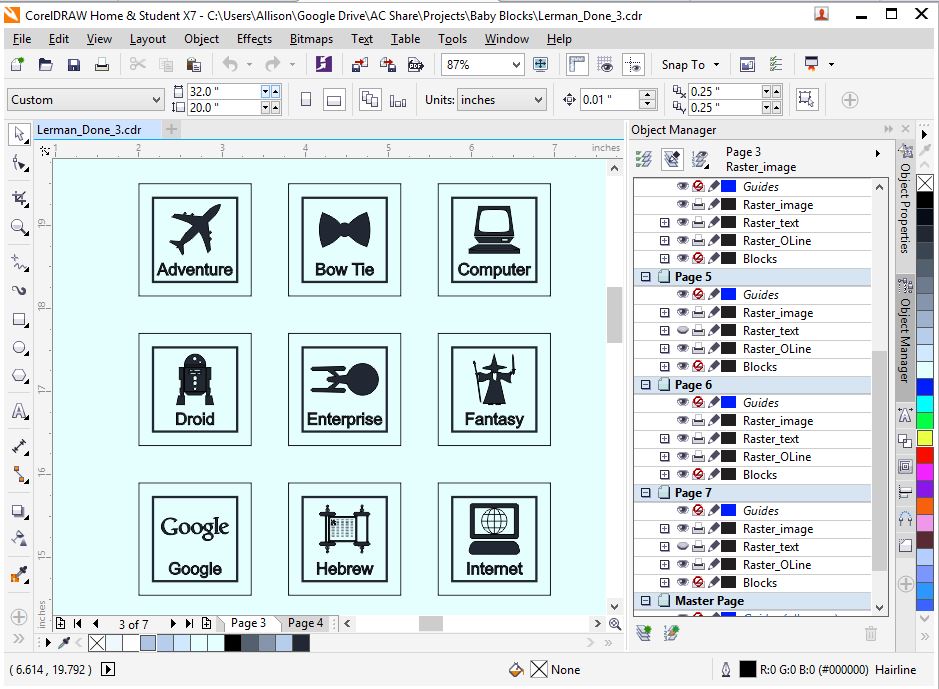Toggle Edit Across Layers button
The height and width of the screenshot is (689, 939).
[x=672, y=159]
